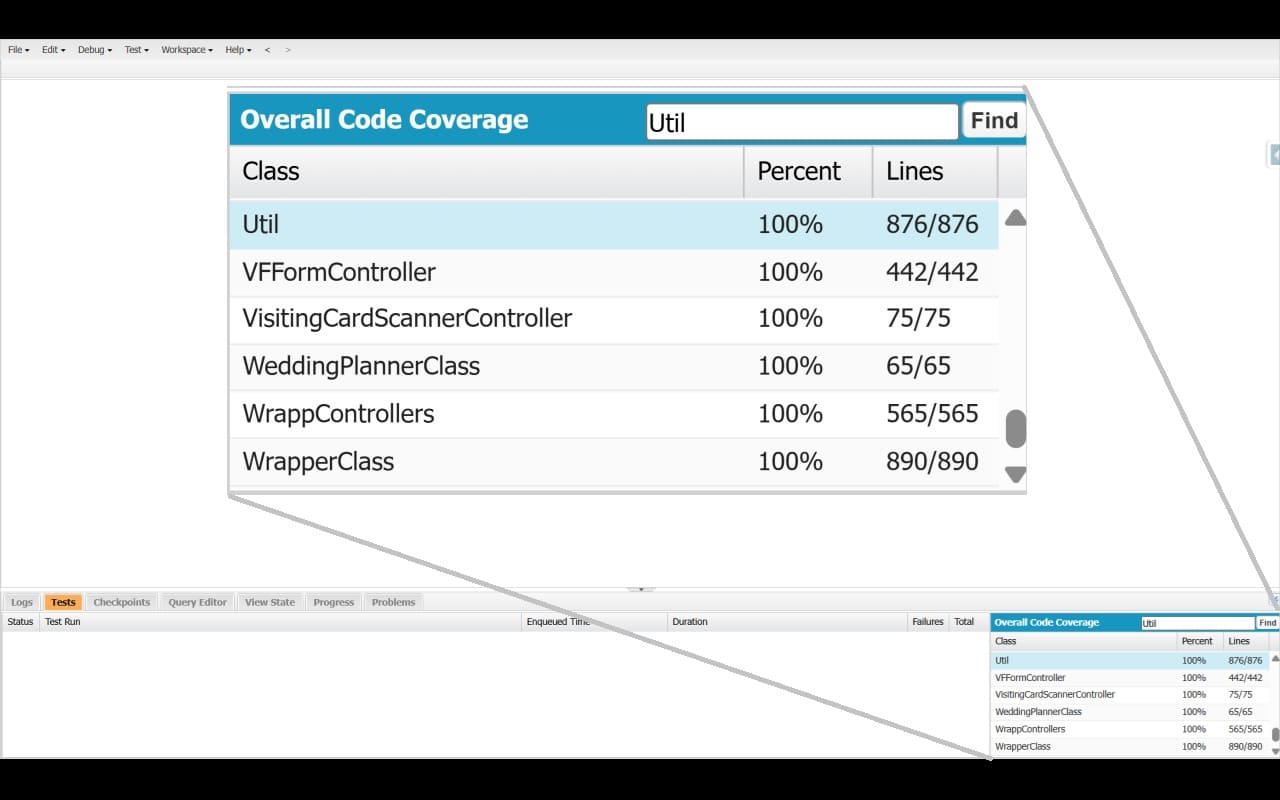Select the Tests tab
Viewport: 1280px width, 800px height.
pos(63,602)
